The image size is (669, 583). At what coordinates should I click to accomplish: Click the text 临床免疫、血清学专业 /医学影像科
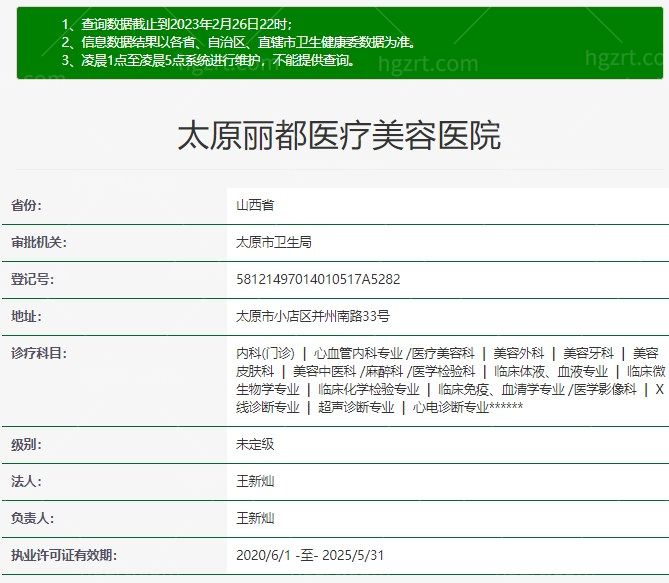(537, 390)
